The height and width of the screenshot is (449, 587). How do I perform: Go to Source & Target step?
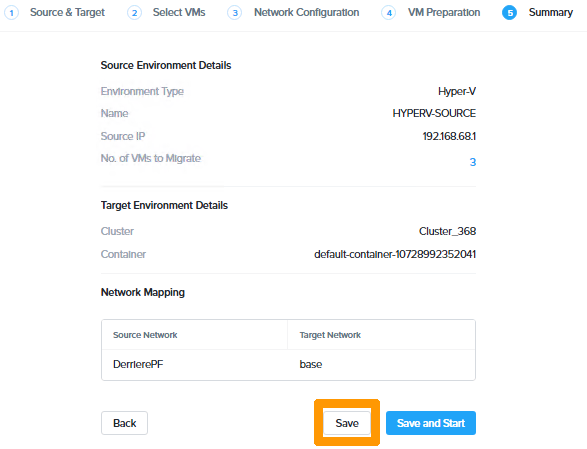click(67, 12)
